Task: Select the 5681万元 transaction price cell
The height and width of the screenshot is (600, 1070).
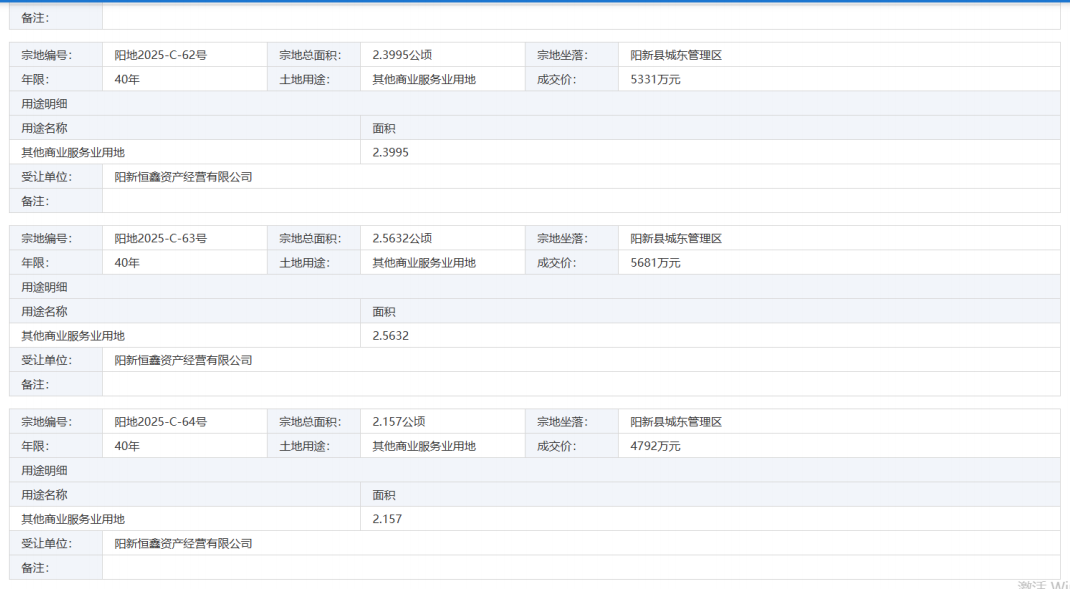Action: [x=655, y=263]
